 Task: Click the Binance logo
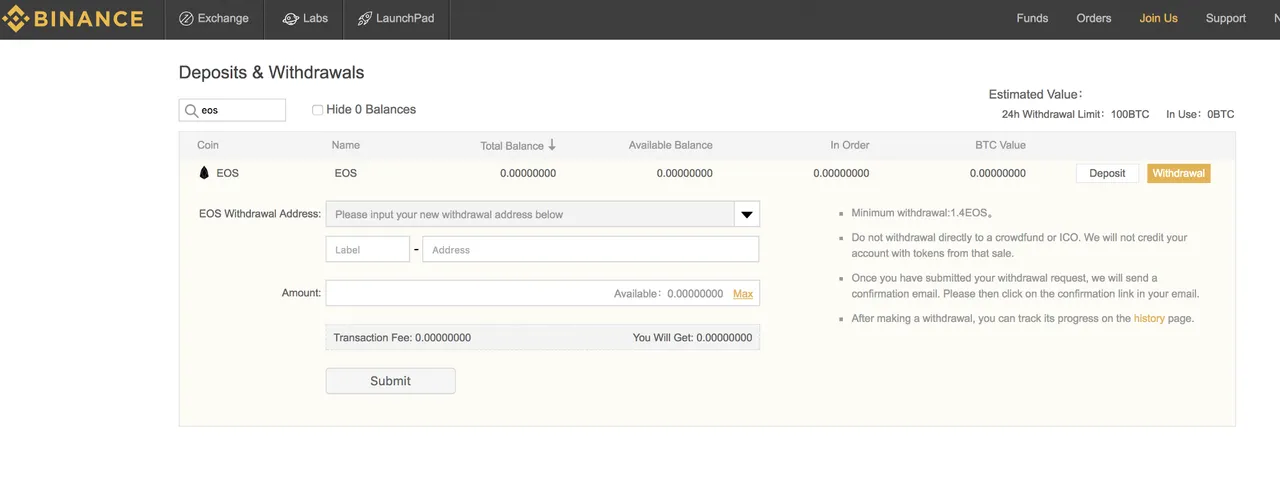[x=72, y=19]
